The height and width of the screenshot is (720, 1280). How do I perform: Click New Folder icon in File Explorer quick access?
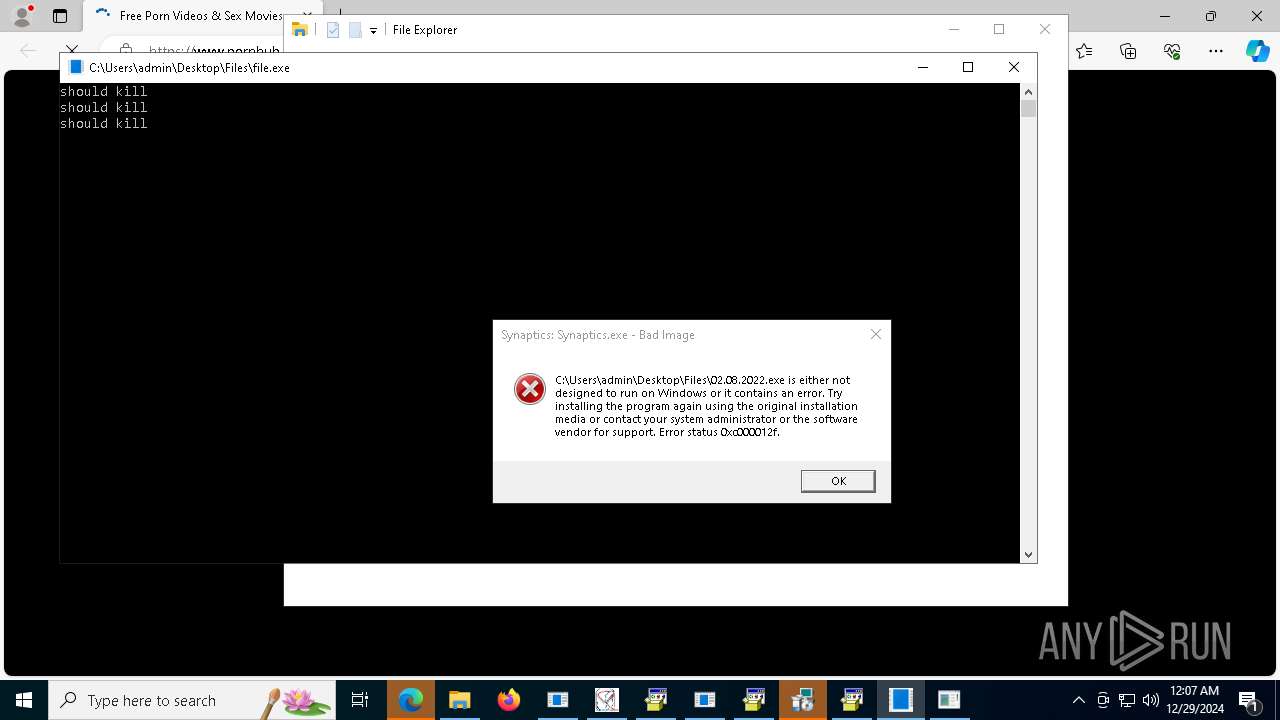coord(355,30)
